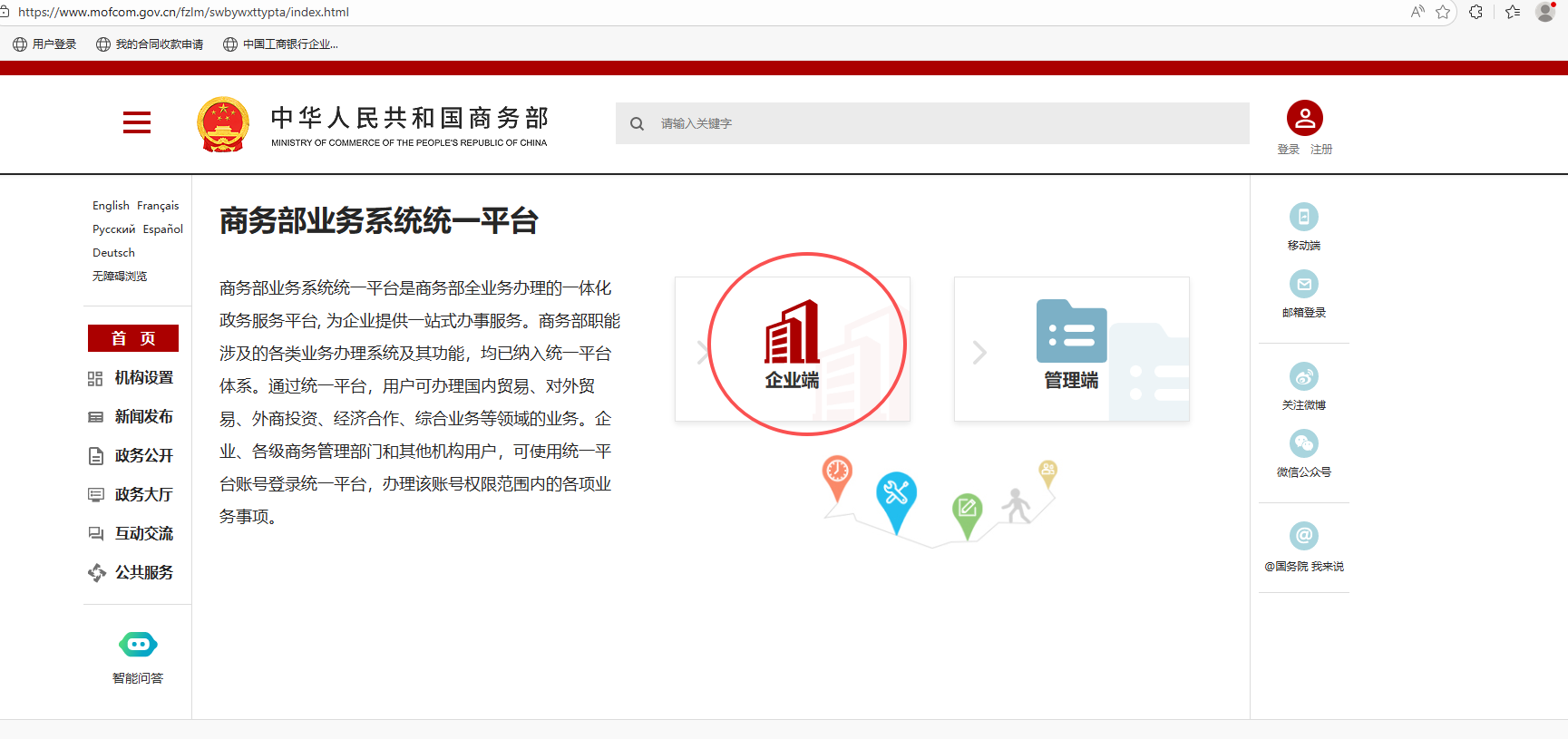Click the 微信公众号 WeChat icon
Screen dimensions: 1568x739
1303,443
